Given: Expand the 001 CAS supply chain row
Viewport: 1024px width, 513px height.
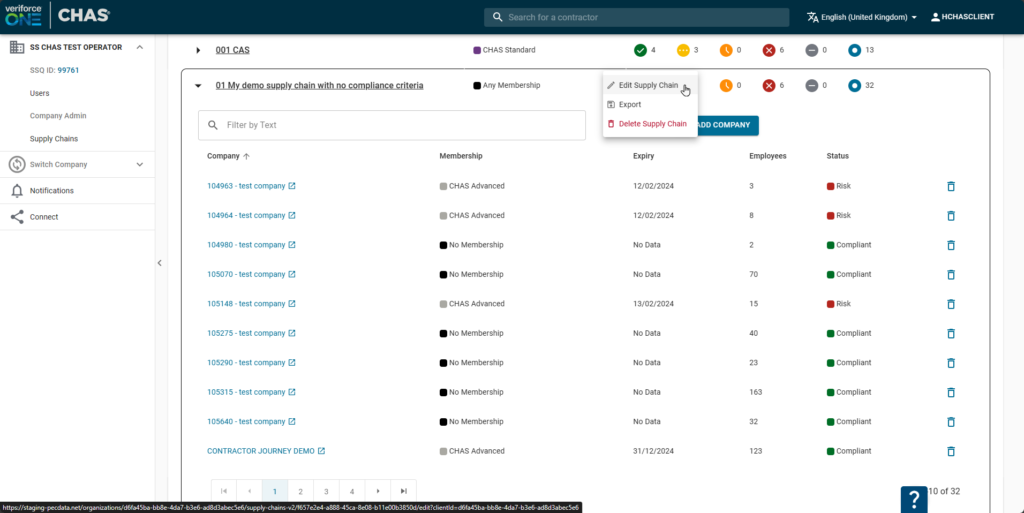Looking at the screenshot, I should (x=198, y=50).
